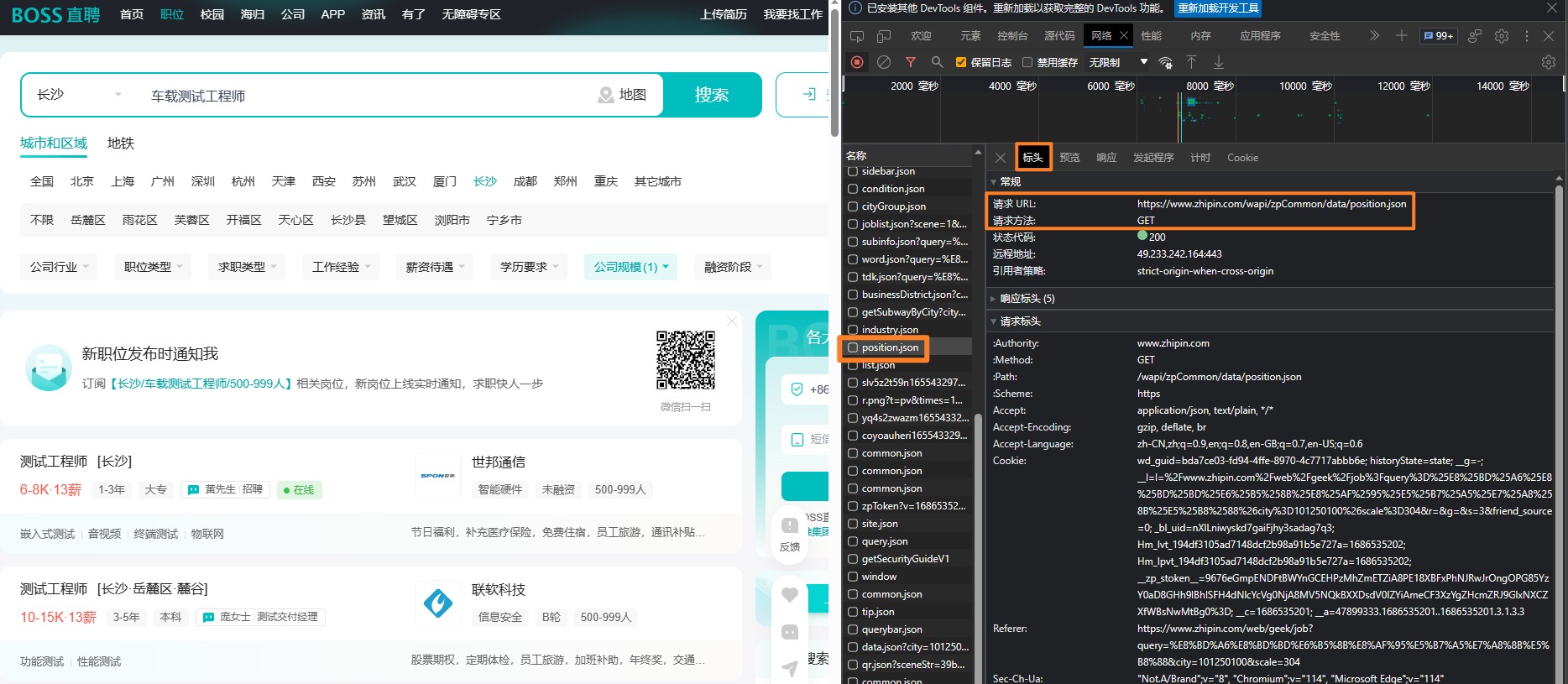
Task: Click the 世邦通信 company logo
Action: point(438,475)
